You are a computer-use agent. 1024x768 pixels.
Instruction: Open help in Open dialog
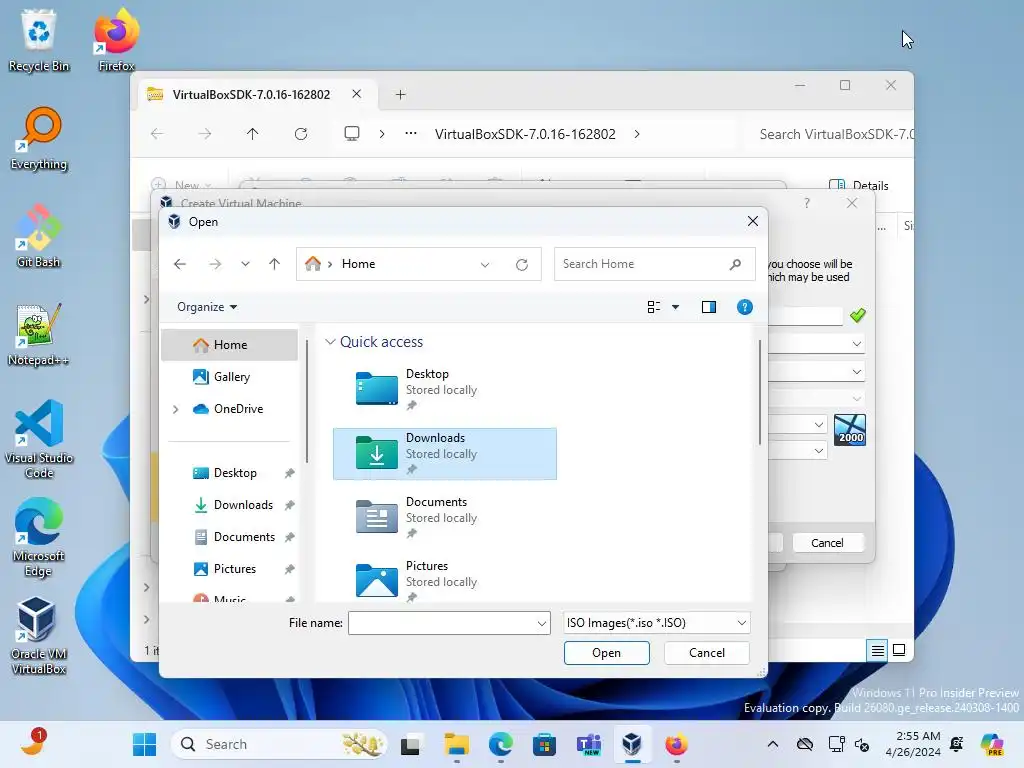coord(744,307)
